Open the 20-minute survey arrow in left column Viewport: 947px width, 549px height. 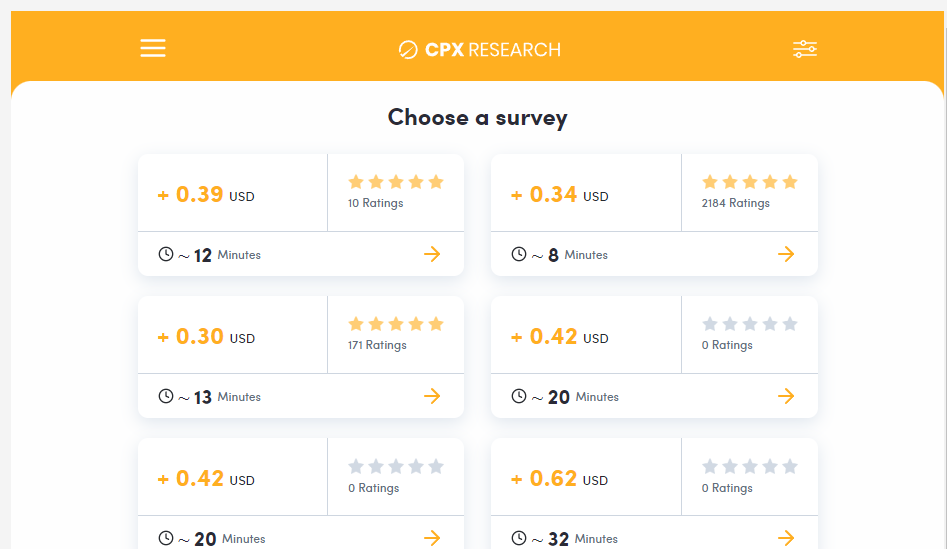click(432, 538)
